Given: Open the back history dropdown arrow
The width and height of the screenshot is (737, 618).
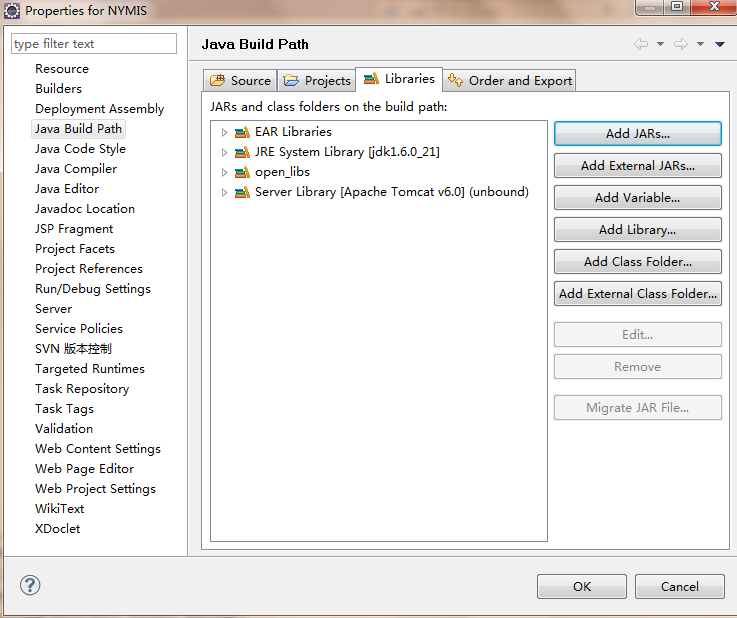Looking at the screenshot, I should [x=660, y=44].
